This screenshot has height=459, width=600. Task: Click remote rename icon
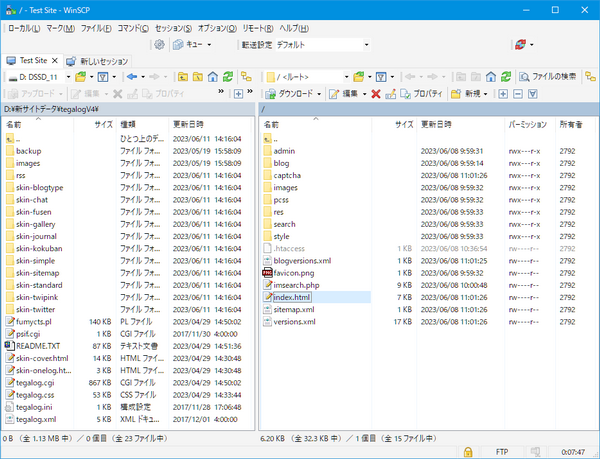click(390, 94)
